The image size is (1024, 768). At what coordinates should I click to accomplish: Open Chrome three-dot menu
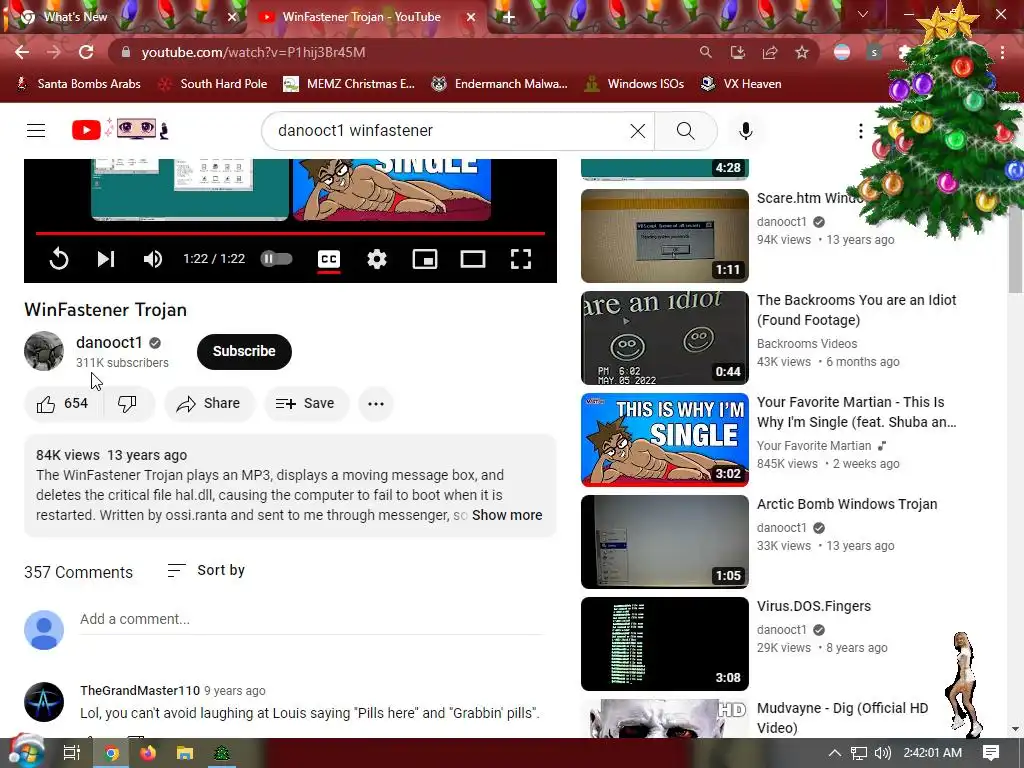[1002, 52]
